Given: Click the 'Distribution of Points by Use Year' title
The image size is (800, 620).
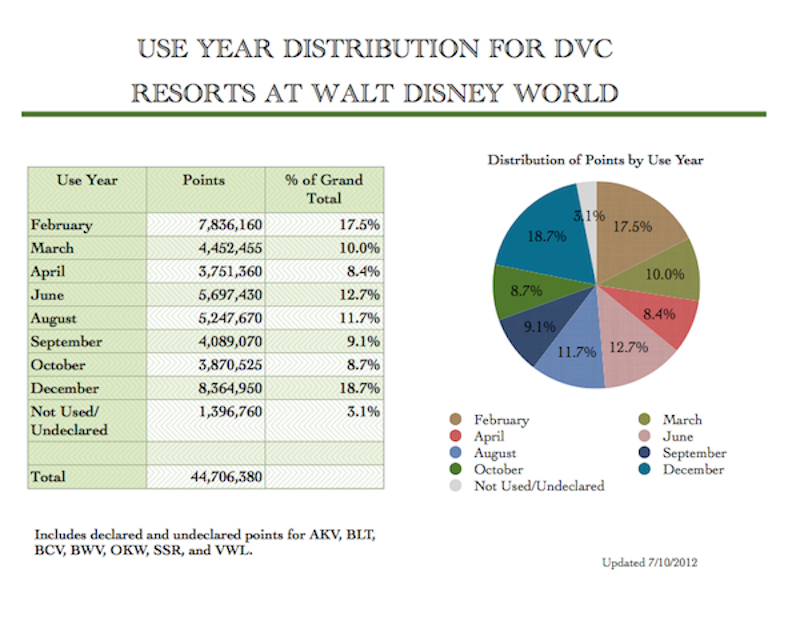Looking at the screenshot, I should coord(595,160).
